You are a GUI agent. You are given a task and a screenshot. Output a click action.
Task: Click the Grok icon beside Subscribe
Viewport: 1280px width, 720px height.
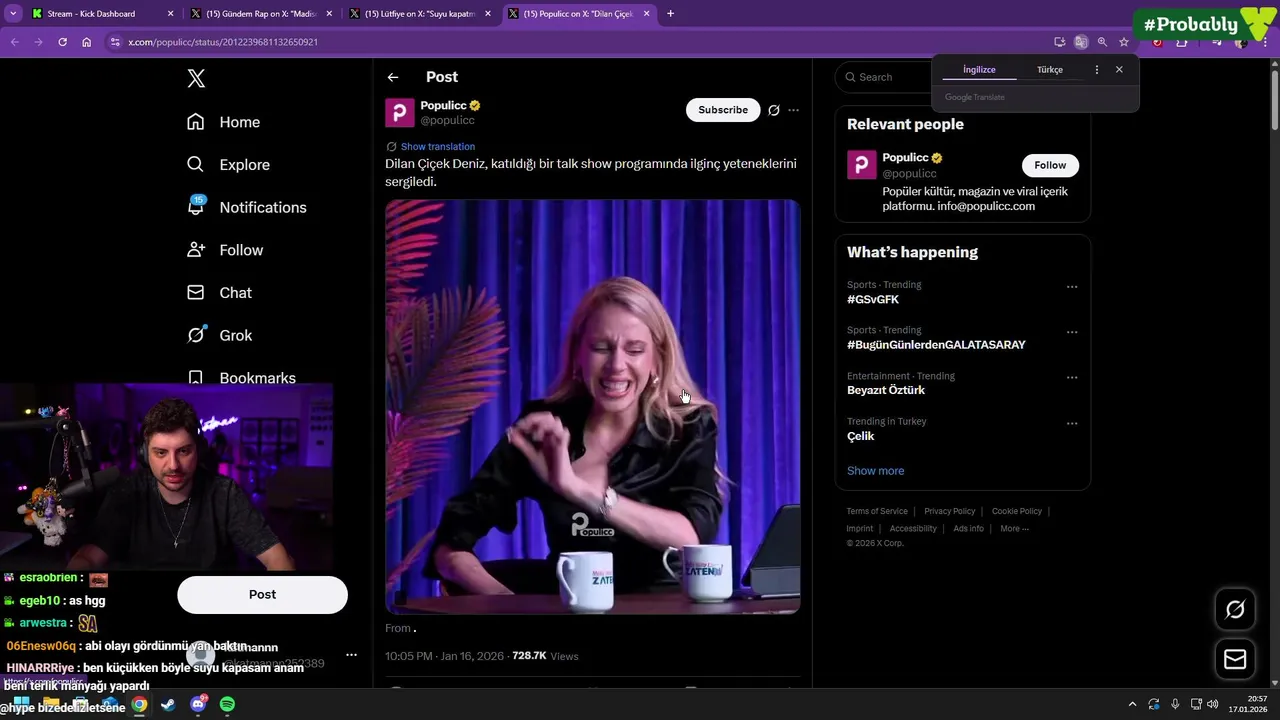773,110
